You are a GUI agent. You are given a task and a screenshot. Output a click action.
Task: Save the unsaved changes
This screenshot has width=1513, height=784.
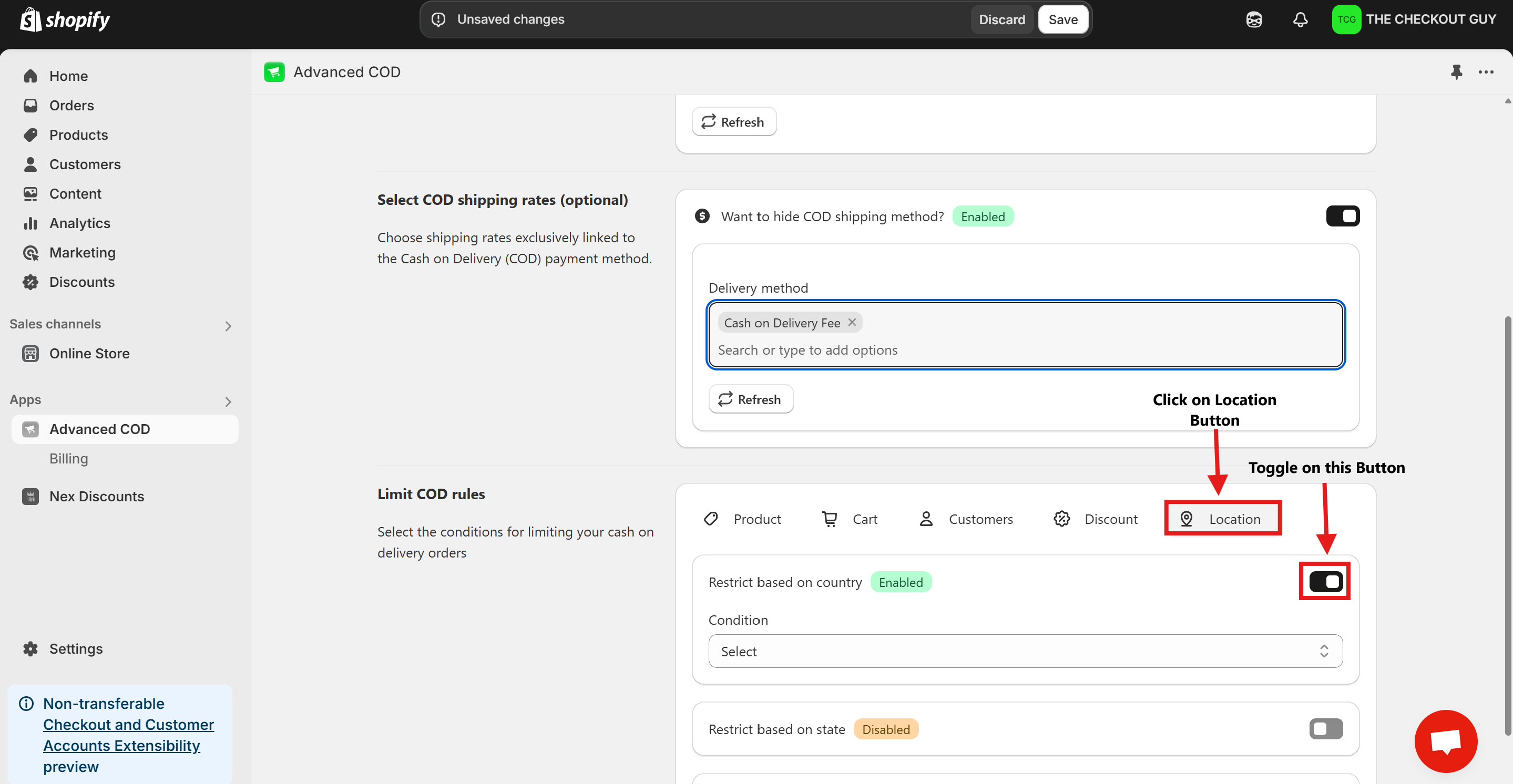(x=1062, y=19)
